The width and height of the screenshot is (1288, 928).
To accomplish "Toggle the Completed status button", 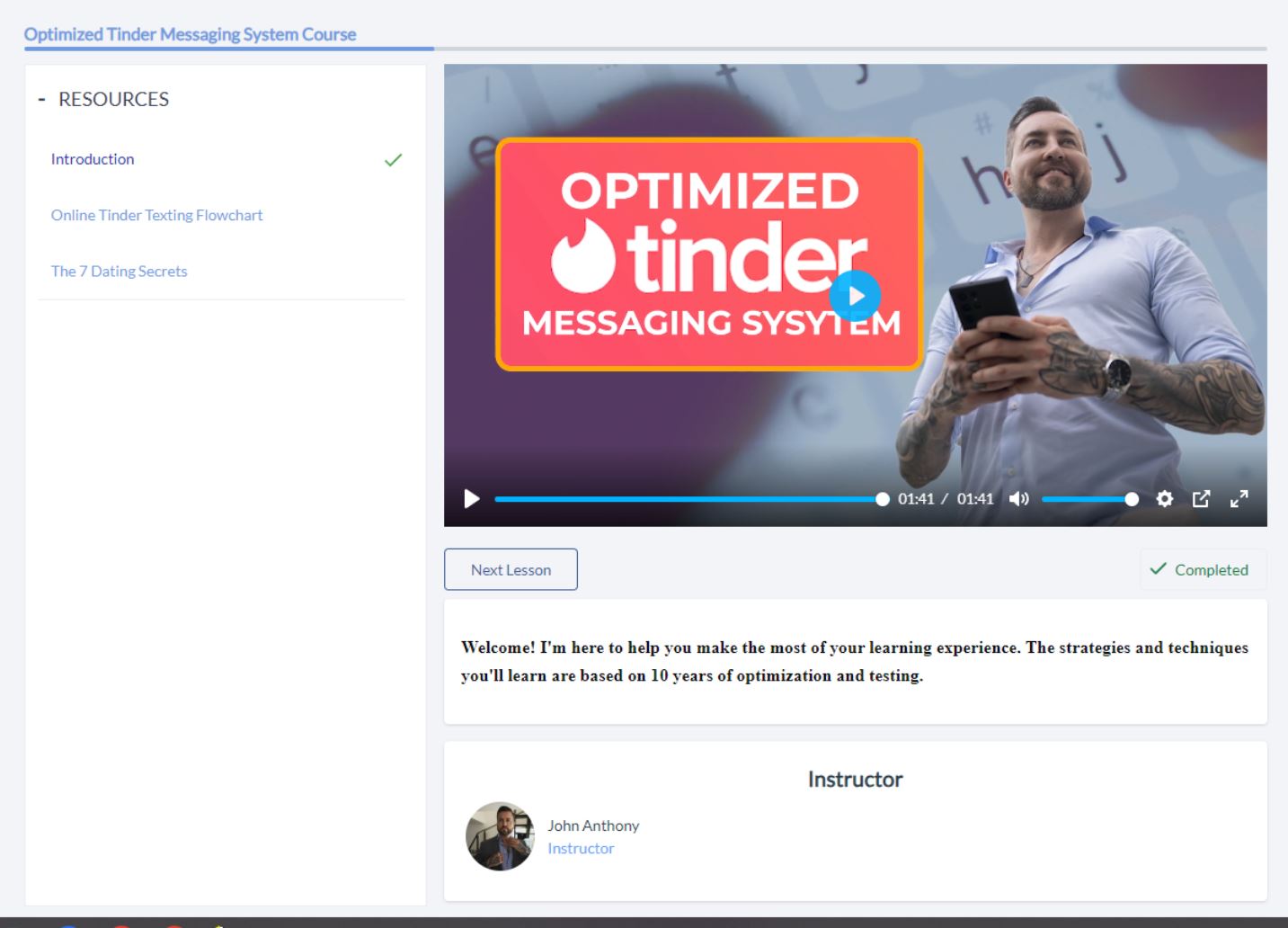I will click(1203, 569).
